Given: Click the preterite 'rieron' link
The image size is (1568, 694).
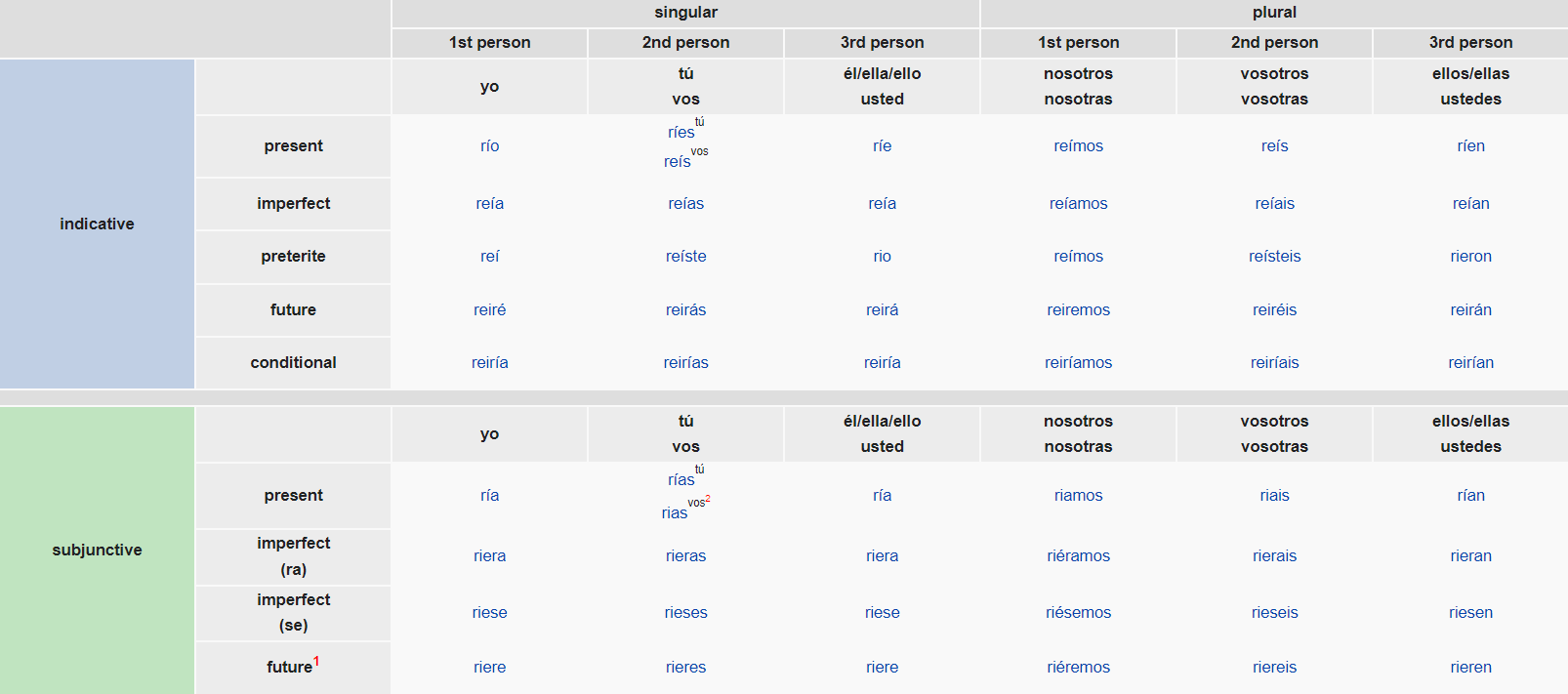Looking at the screenshot, I should (1470, 257).
